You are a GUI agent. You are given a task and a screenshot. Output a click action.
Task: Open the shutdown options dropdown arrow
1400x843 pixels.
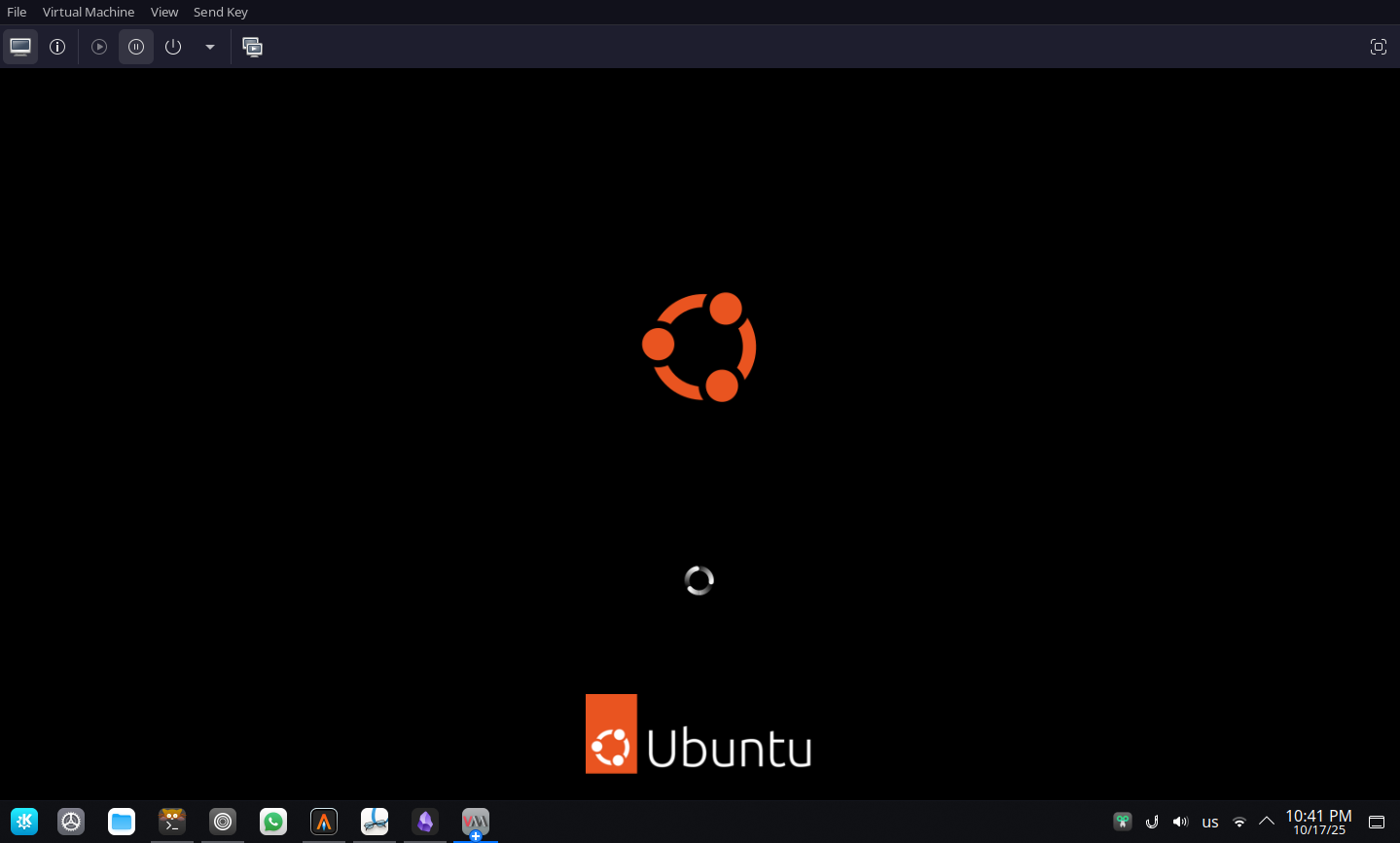209,47
